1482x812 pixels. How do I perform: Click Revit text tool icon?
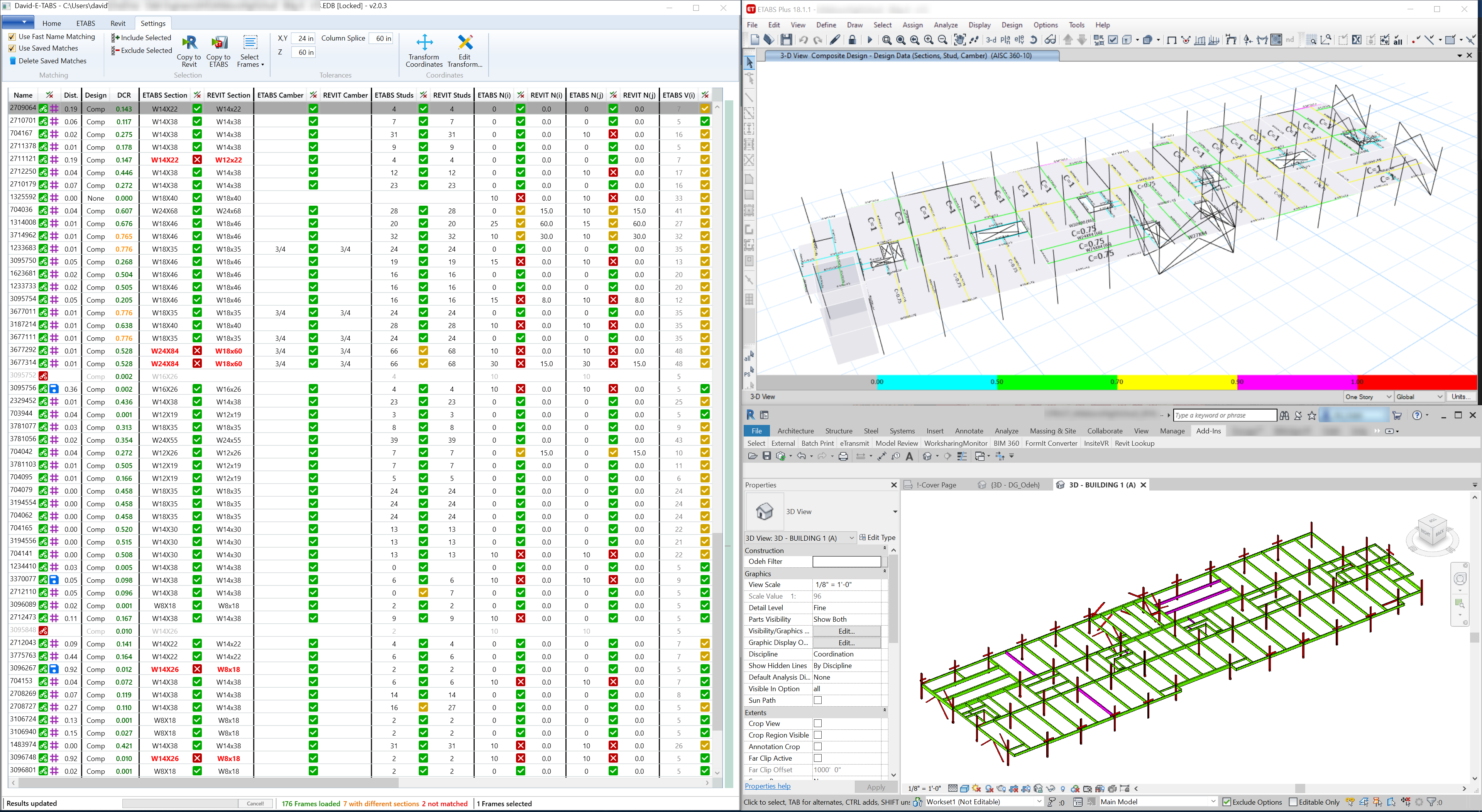[909, 456]
